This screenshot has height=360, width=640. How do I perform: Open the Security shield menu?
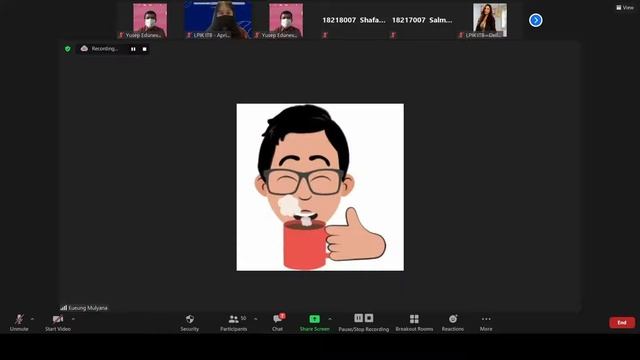point(189,322)
